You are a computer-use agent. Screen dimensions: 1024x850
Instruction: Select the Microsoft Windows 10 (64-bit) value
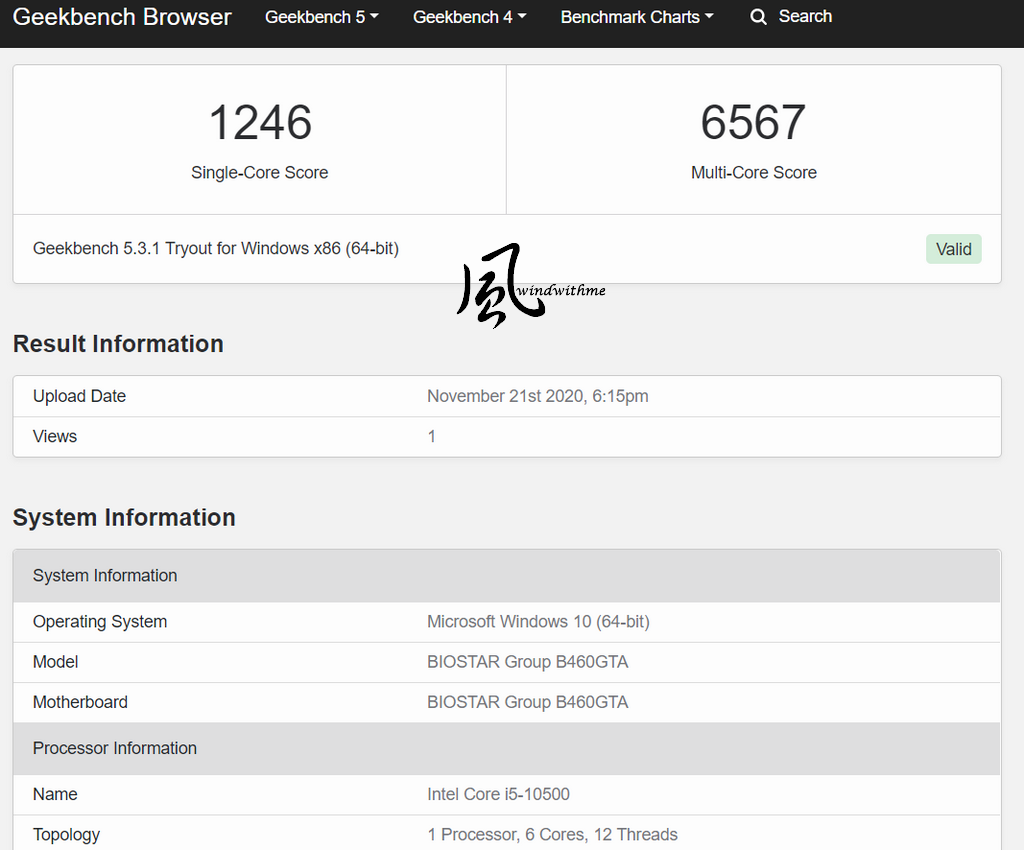tap(538, 622)
